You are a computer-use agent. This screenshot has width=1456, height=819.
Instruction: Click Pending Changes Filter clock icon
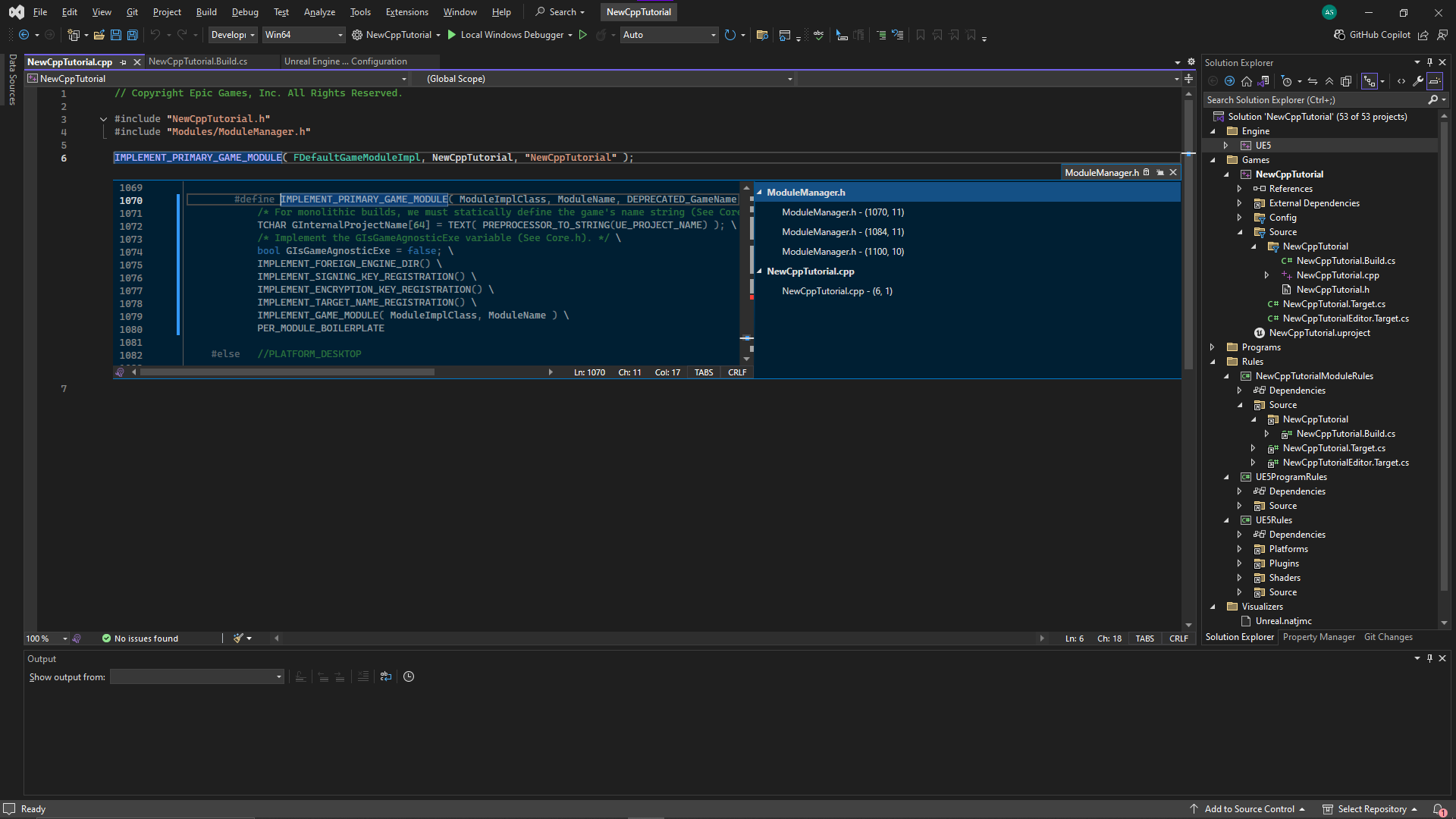(1287, 81)
